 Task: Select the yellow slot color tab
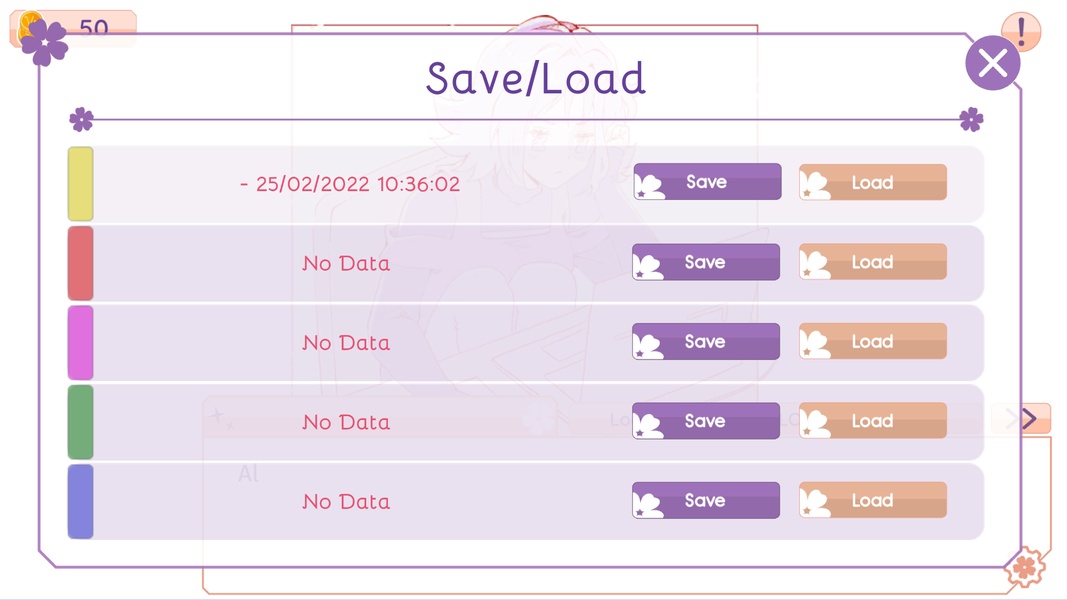pos(80,184)
